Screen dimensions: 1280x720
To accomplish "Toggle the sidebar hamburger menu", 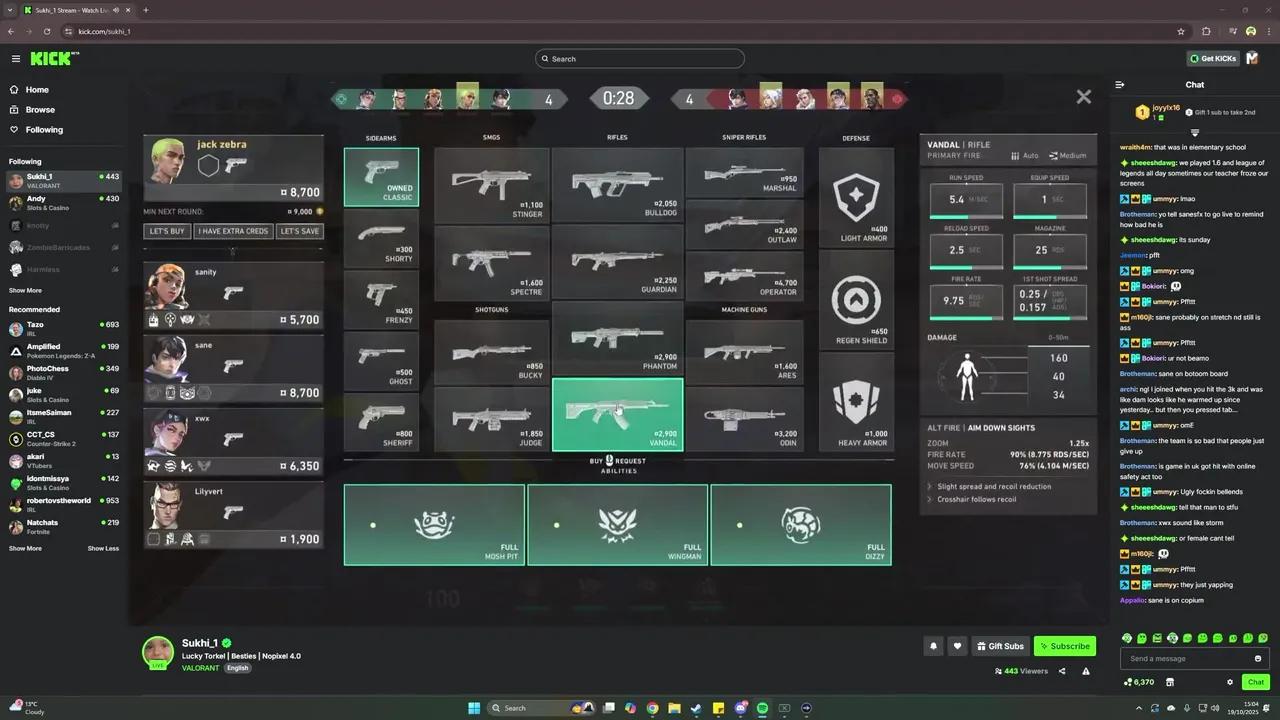I will [16, 59].
